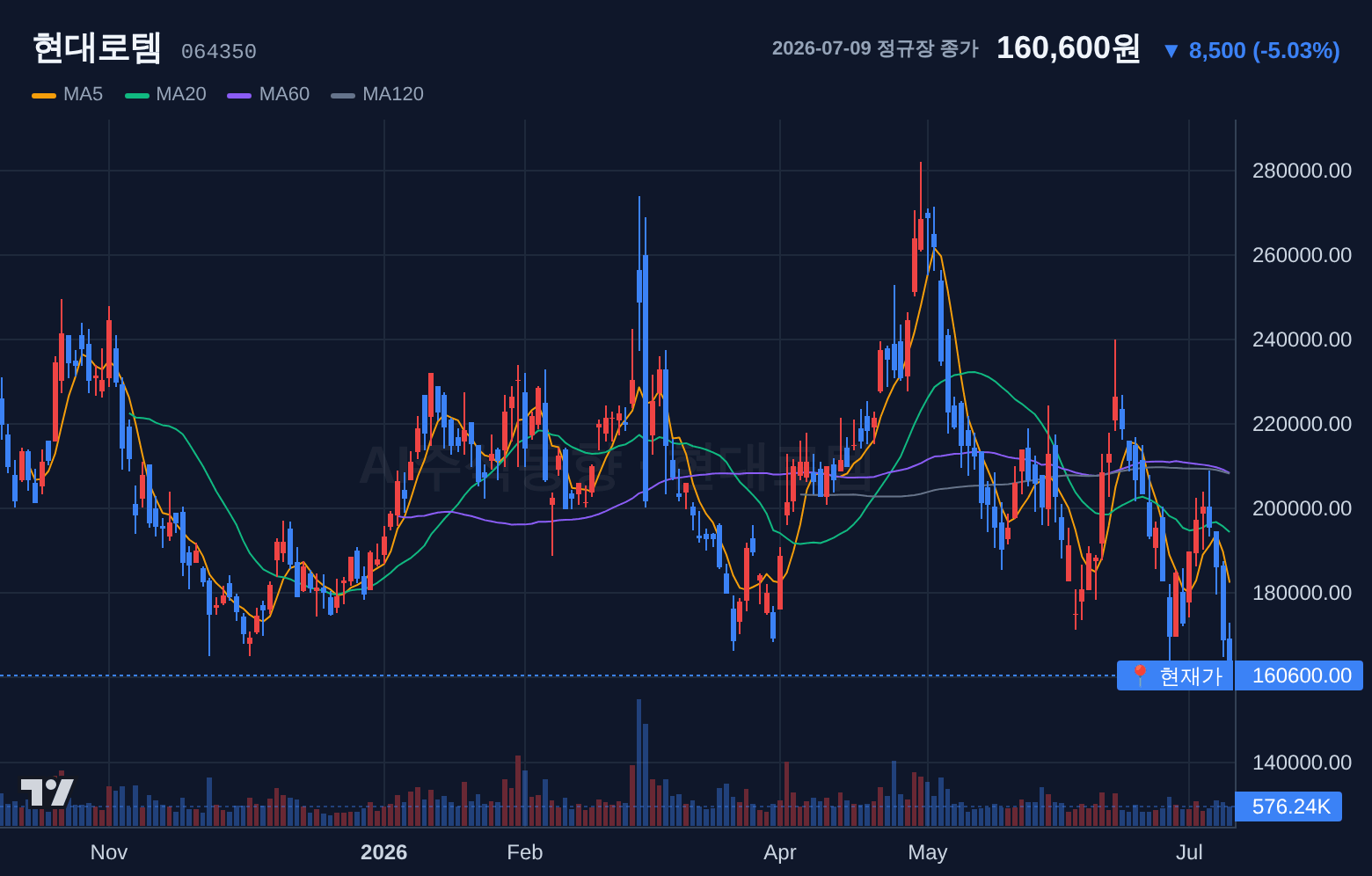Viewport: 1372px width, 876px height.
Task: Click the red pin icon beside 현재가
Action: 1140,675
